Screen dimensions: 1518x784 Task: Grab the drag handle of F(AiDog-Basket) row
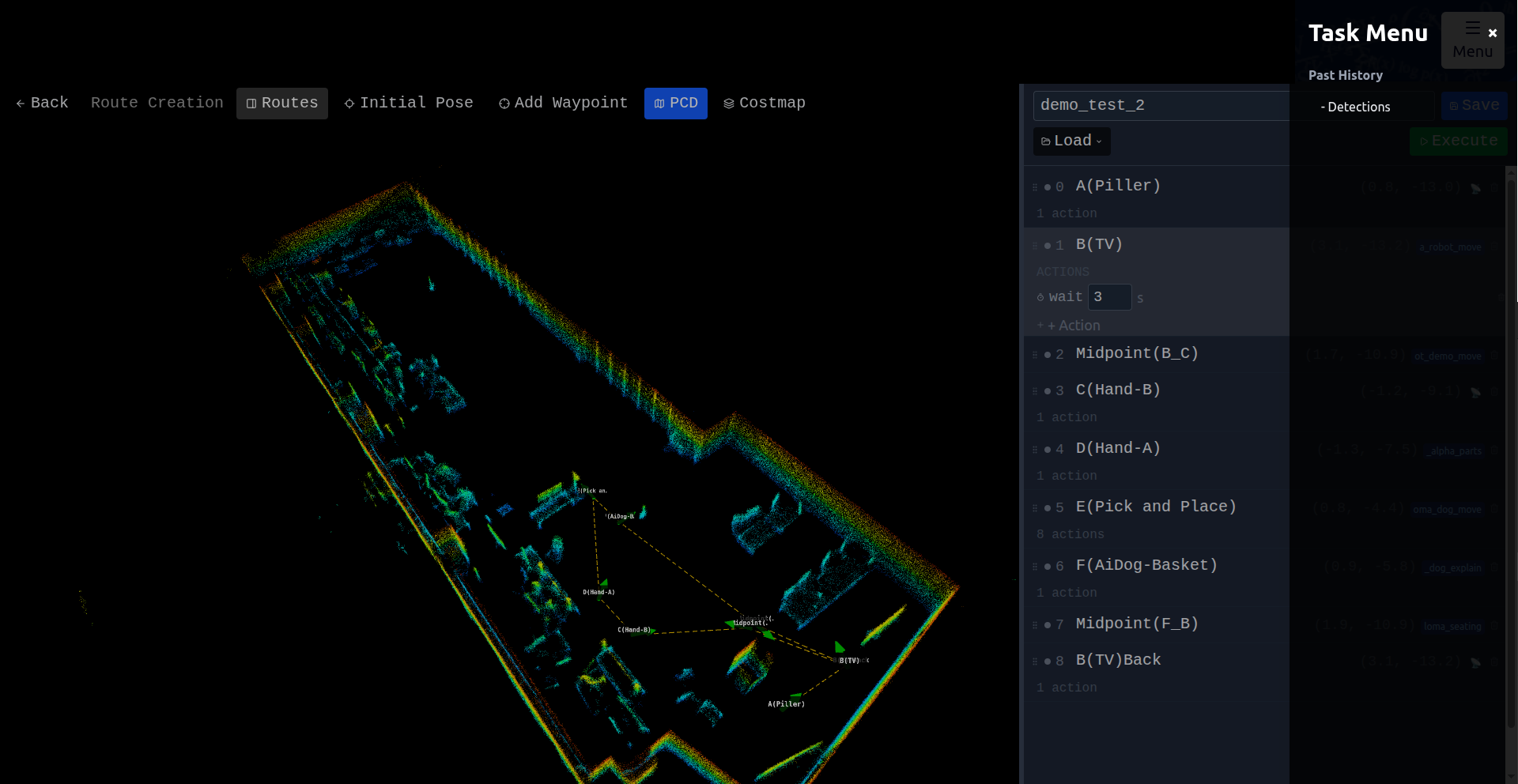click(x=1035, y=567)
